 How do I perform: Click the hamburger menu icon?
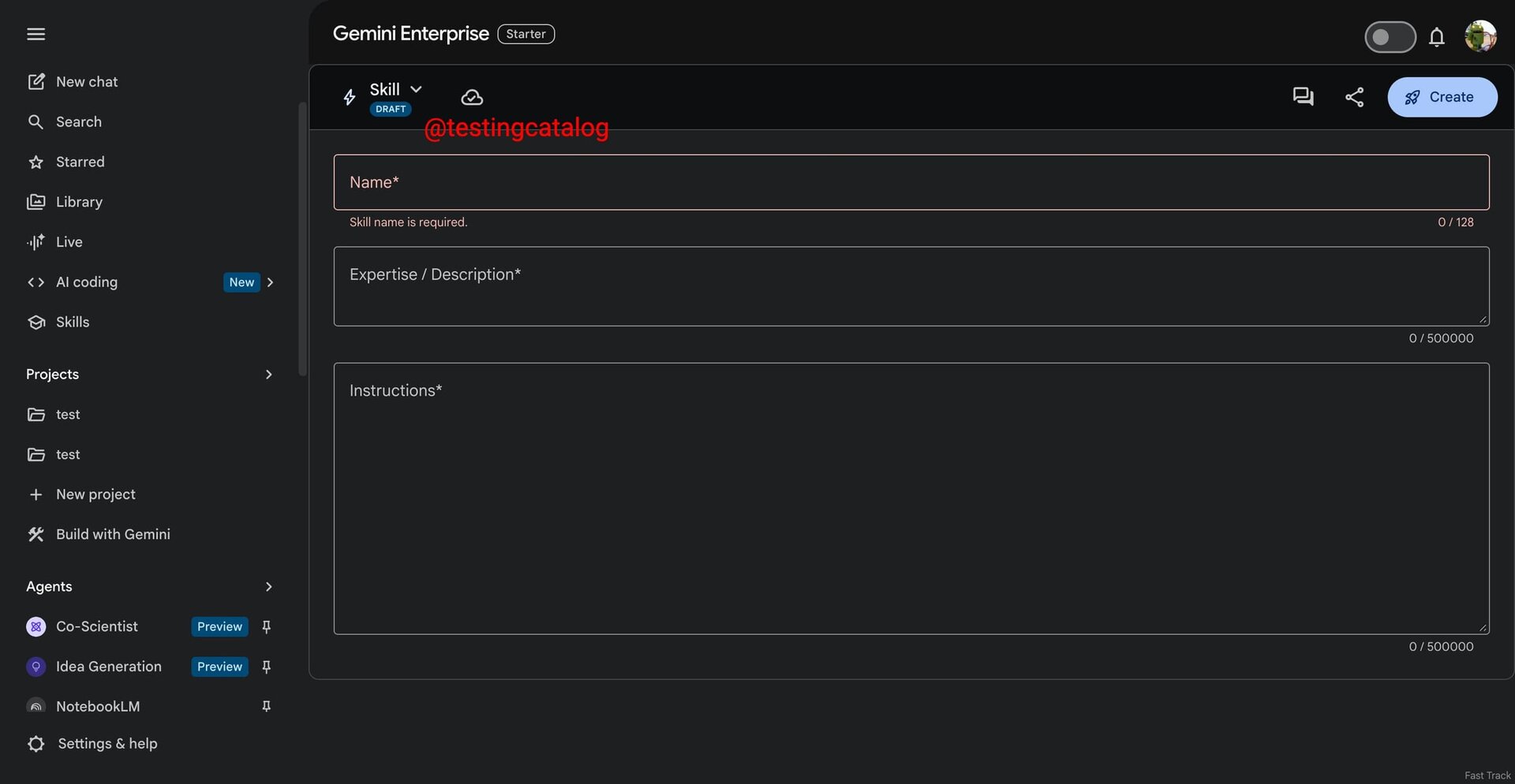coord(36,34)
